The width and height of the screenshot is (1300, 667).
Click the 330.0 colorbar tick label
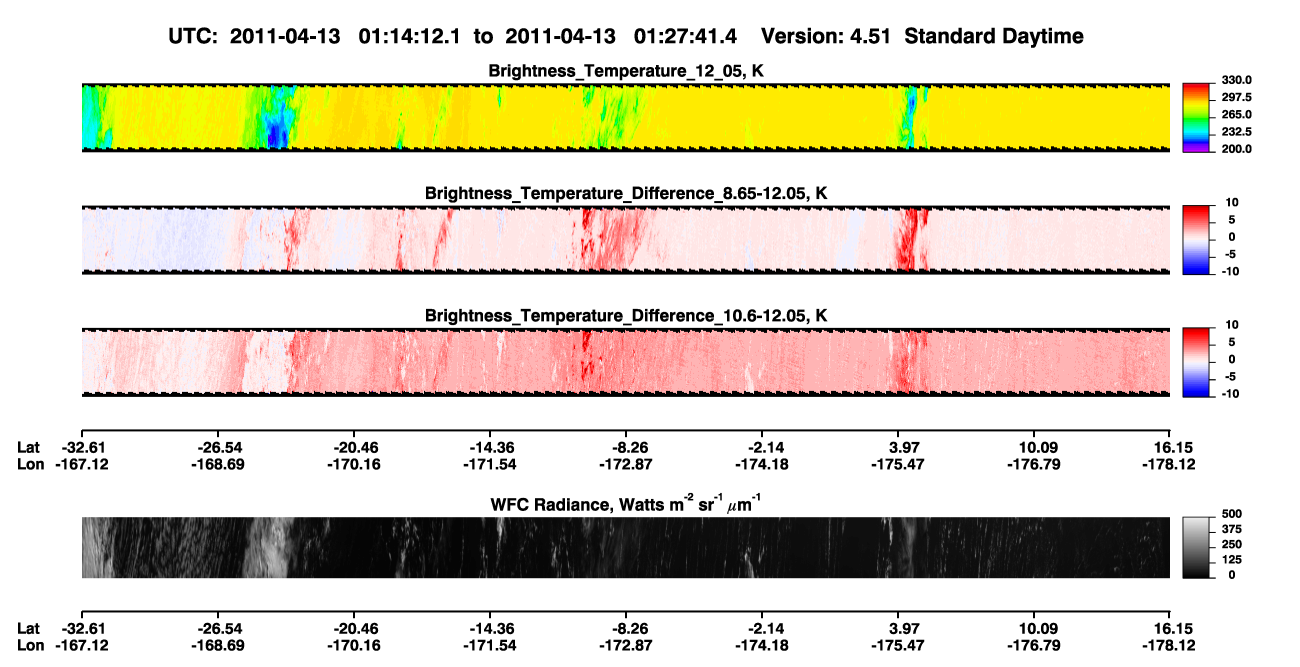coord(1238,80)
